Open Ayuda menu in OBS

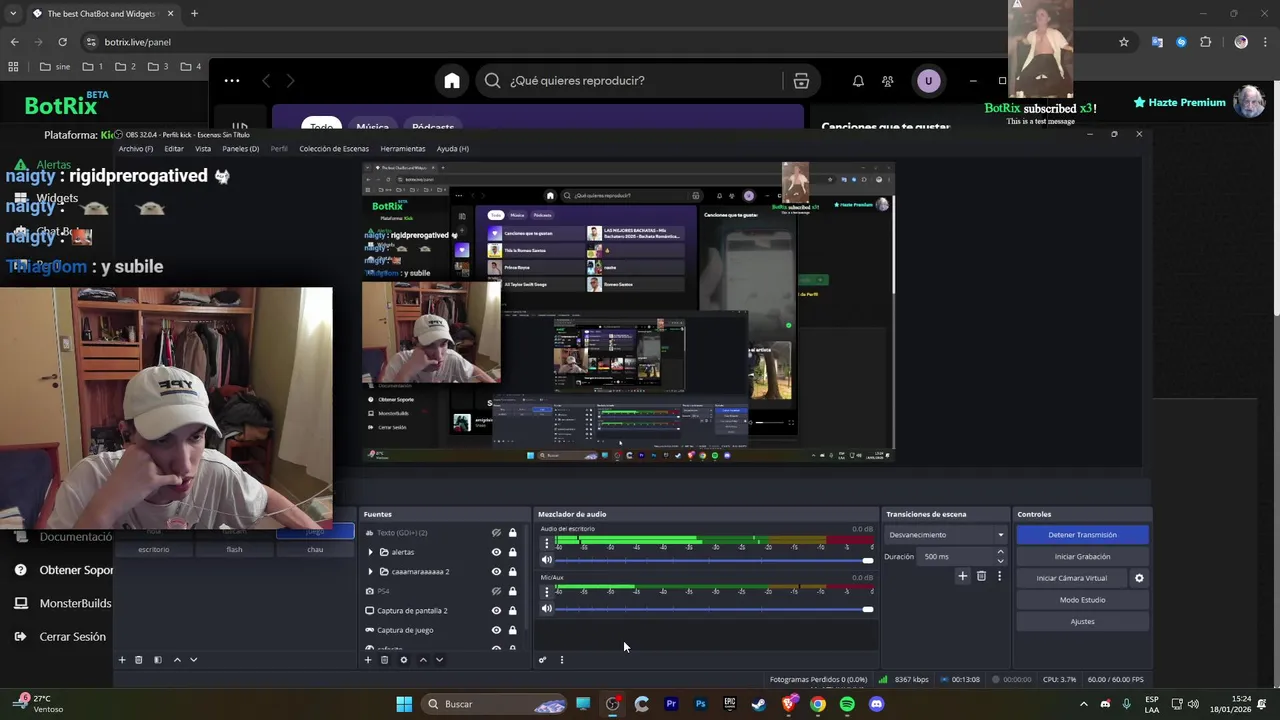coord(452,149)
